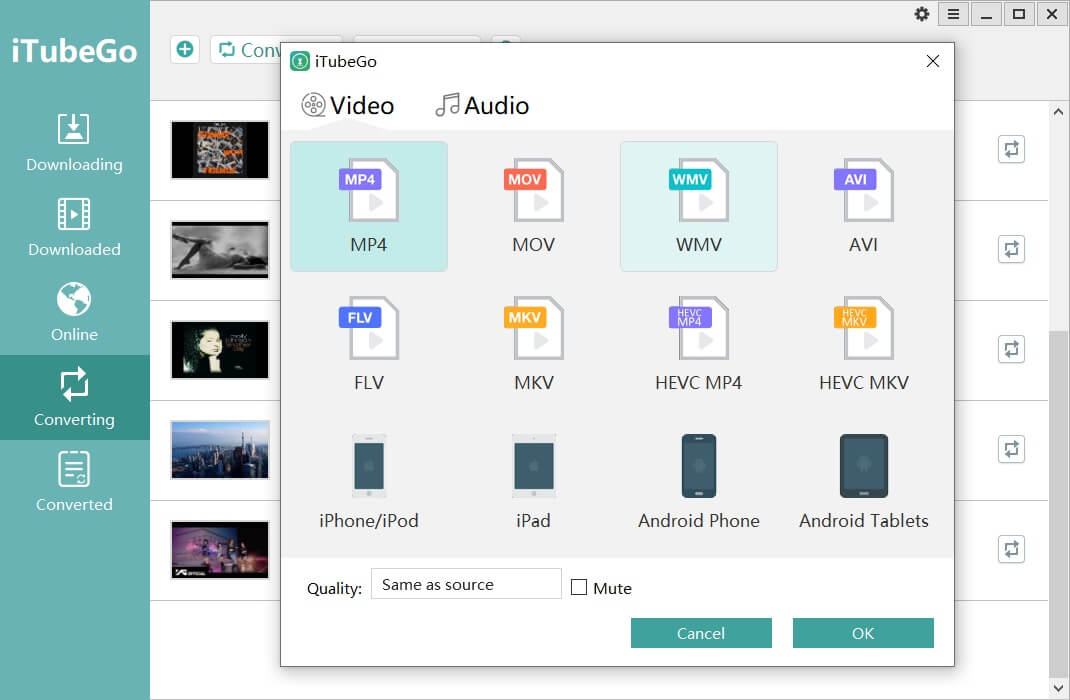Close the iTubeGo format dialog

click(x=933, y=61)
